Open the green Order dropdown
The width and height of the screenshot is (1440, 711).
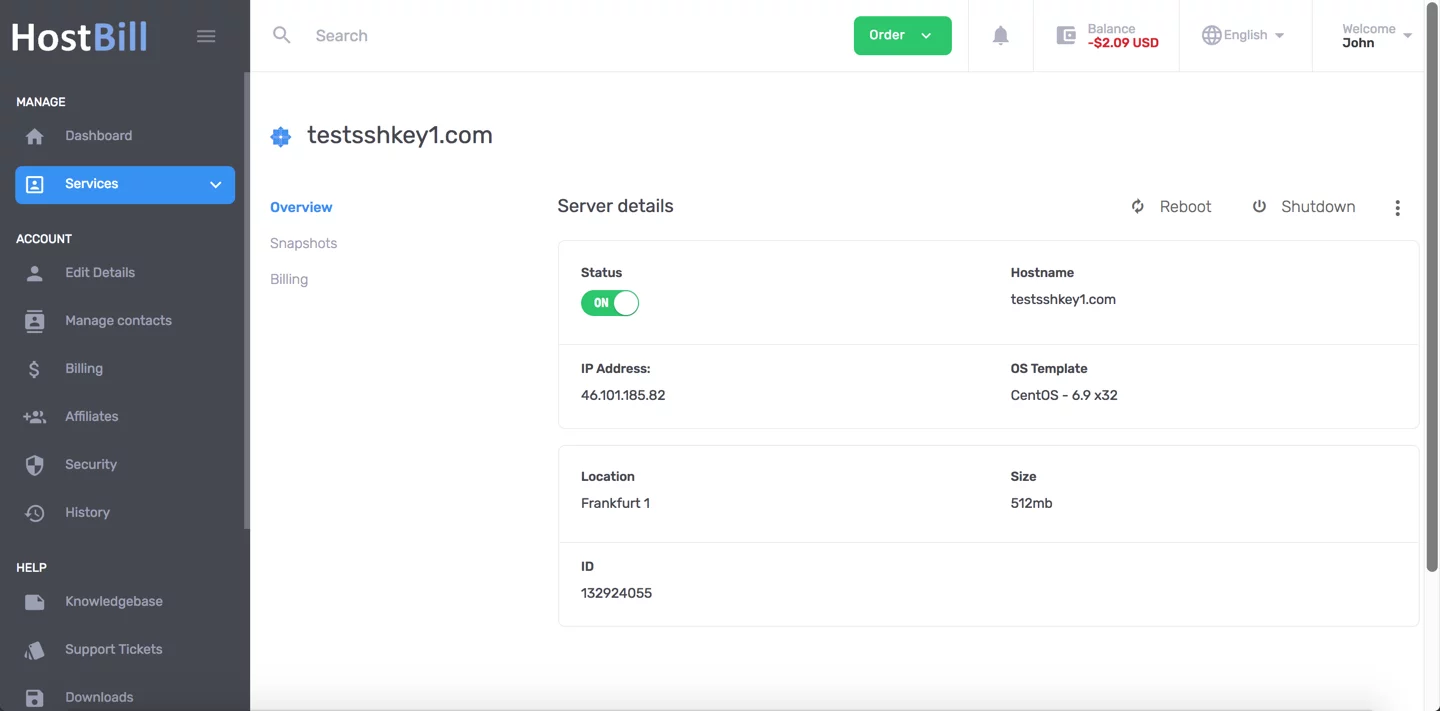click(903, 36)
